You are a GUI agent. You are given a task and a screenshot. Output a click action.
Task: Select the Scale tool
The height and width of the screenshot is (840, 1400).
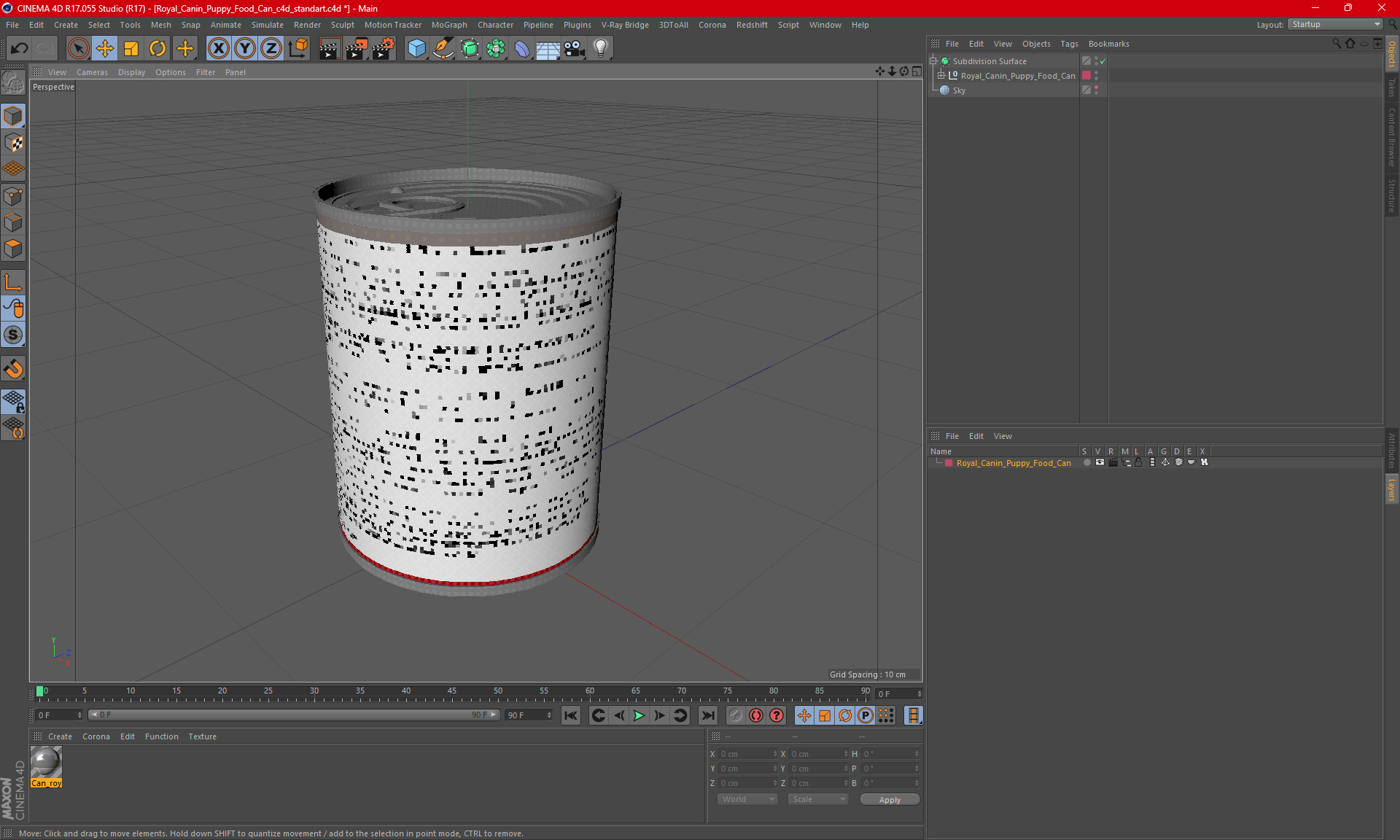coord(131,49)
